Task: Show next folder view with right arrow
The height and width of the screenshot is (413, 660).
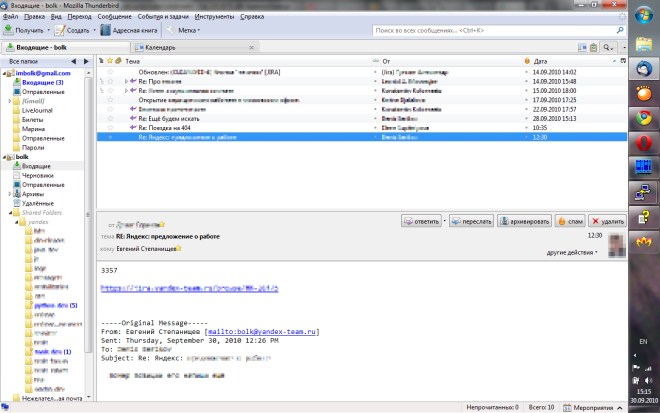Action: [x=86, y=61]
